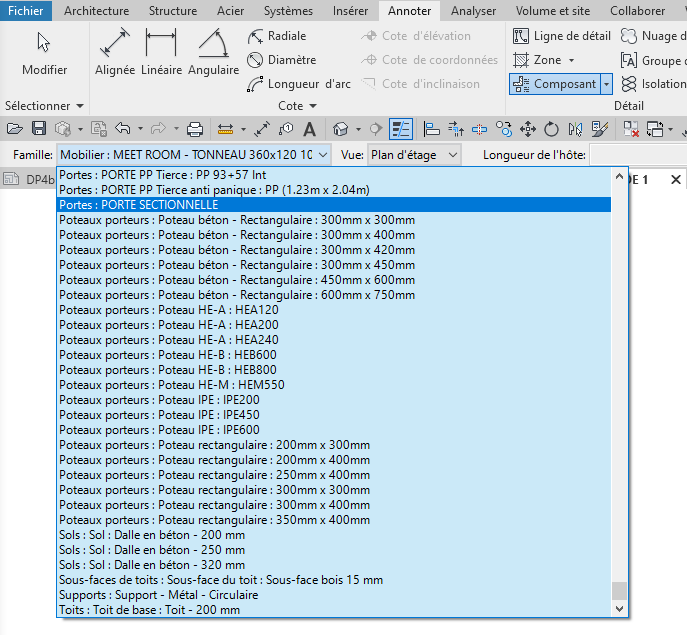The width and height of the screenshot is (687, 635).
Task: Select the Modifier arrow tool
Action: coord(44,55)
